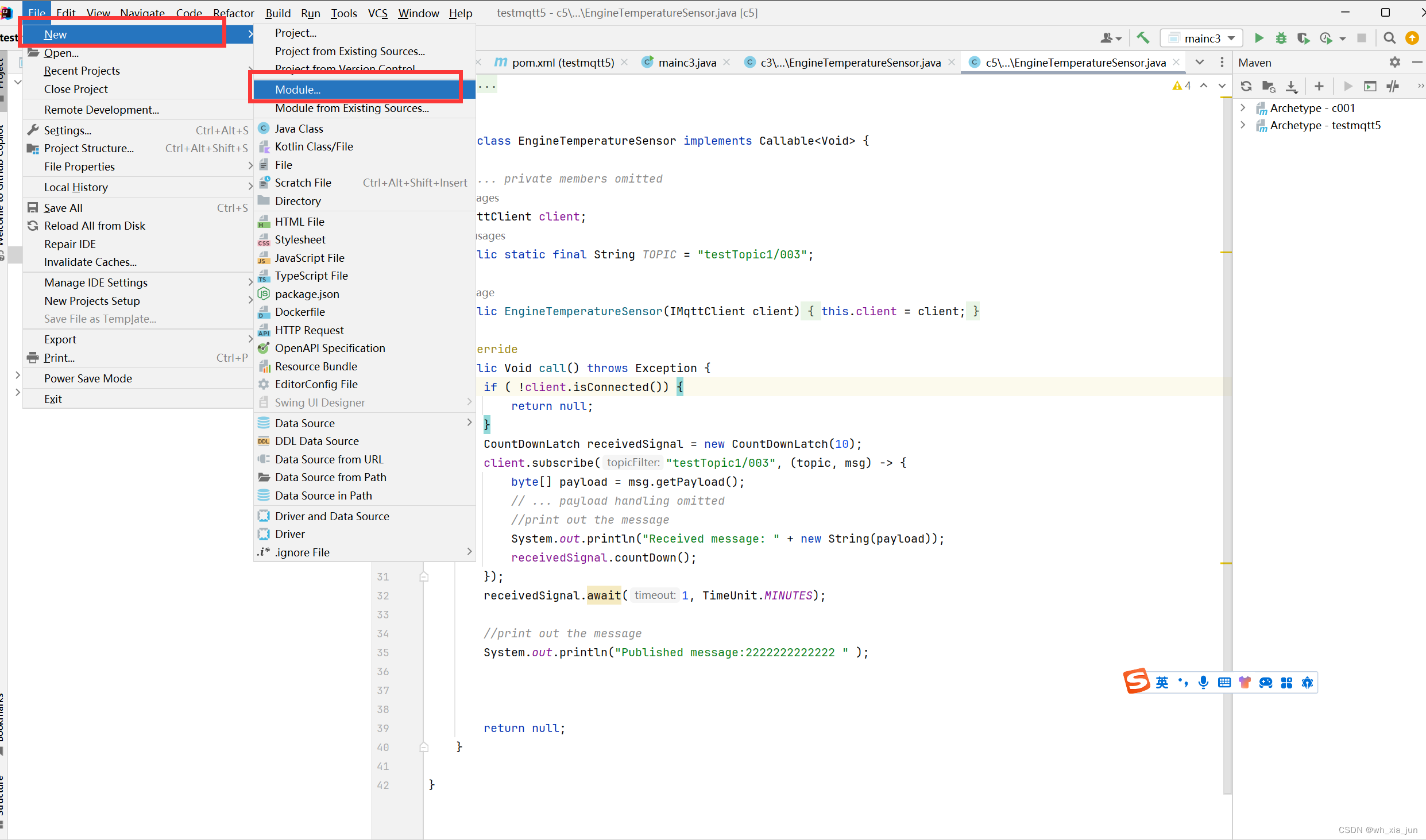The width and height of the screenshot is (1426, 840).
Task: Click the Build hammer icon
Action: [x=1143, y=38]
